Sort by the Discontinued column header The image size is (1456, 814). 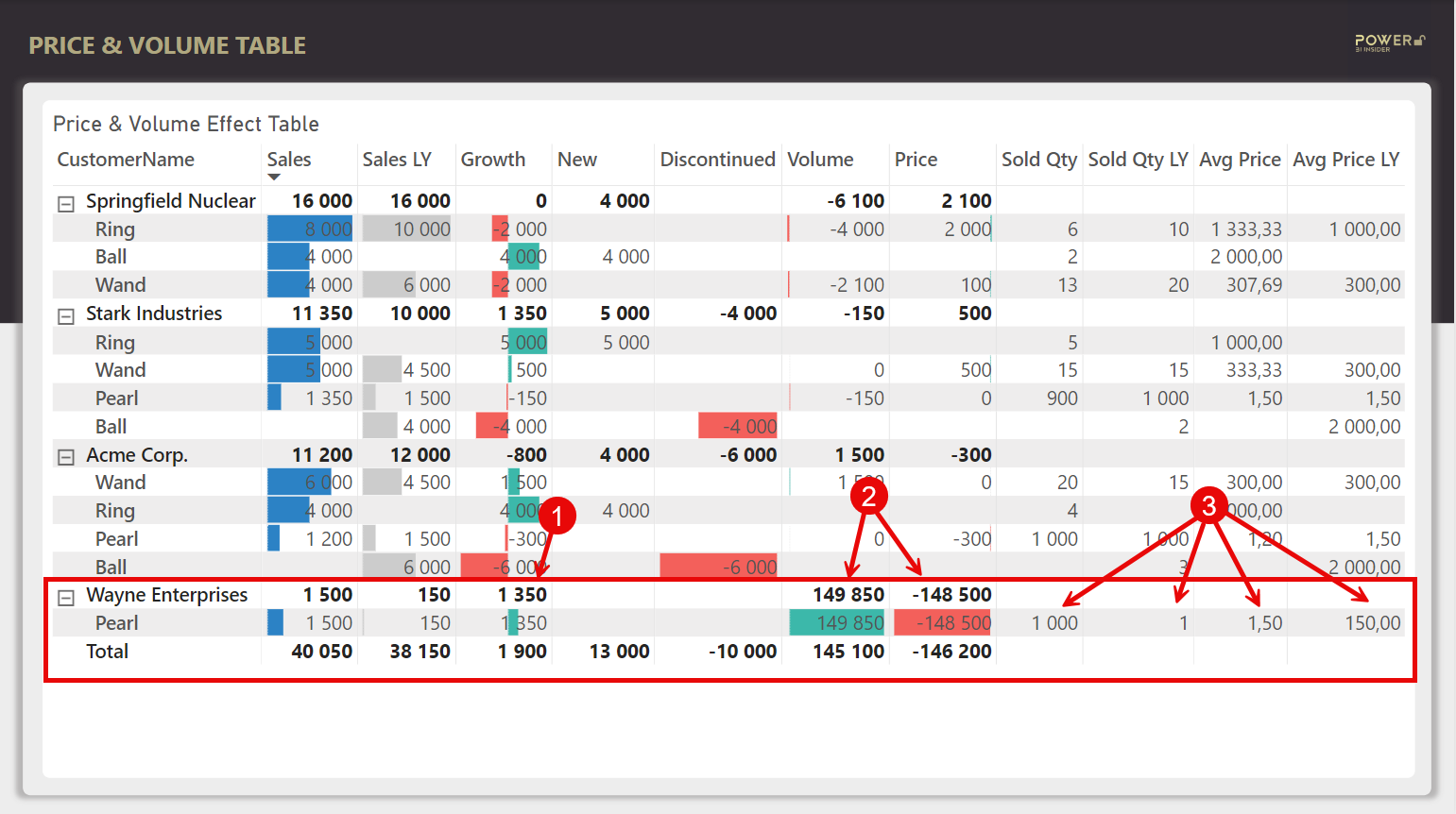[718, 160]
